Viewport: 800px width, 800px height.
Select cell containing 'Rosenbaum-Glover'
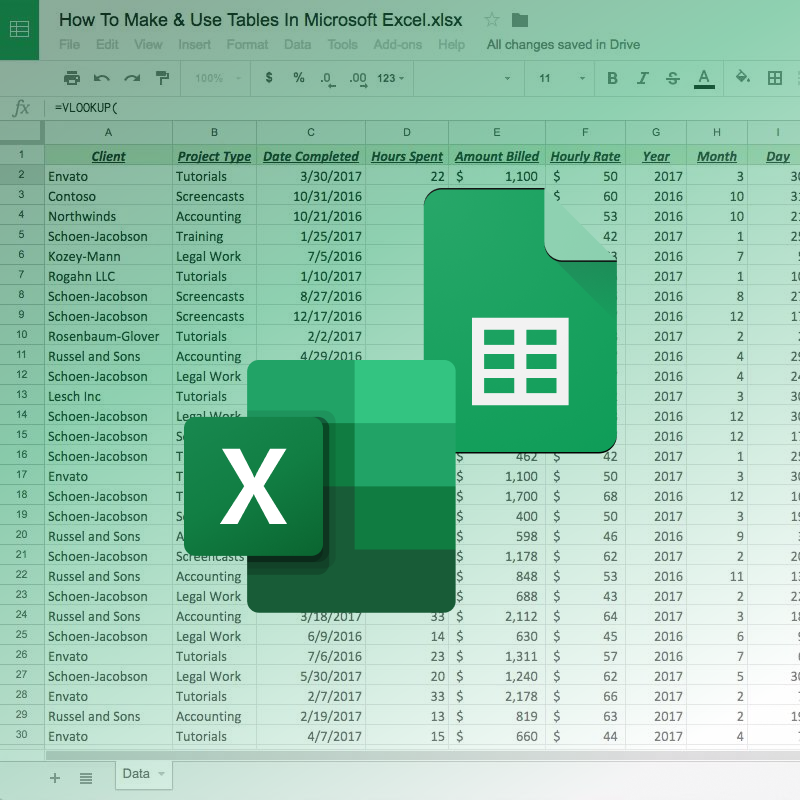coord(108,336)
